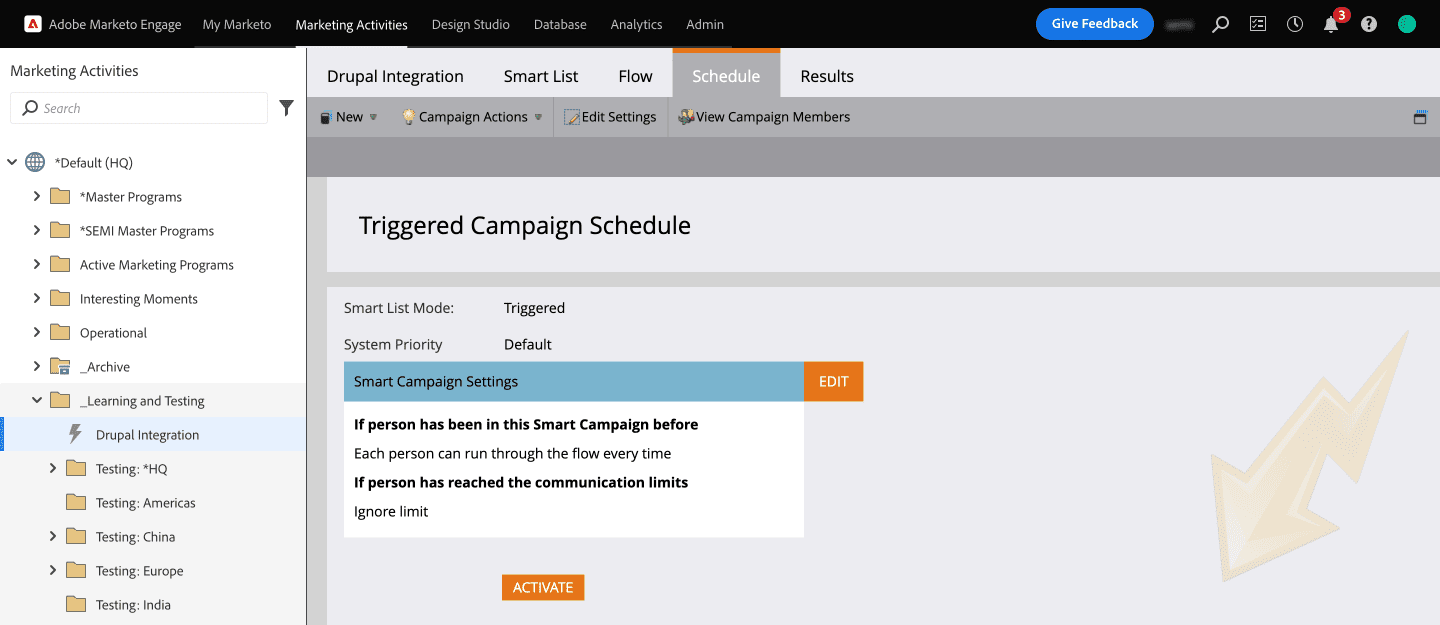Select Testing: Americas folder in tree
1440x625 pixels.
click(145, 503)
